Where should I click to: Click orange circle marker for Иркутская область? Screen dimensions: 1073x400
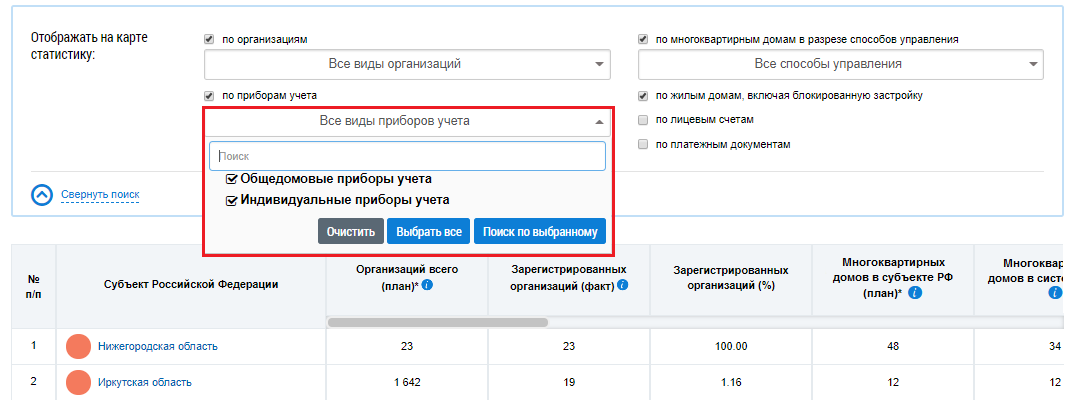pyautogui.click(x=78, y=382)
